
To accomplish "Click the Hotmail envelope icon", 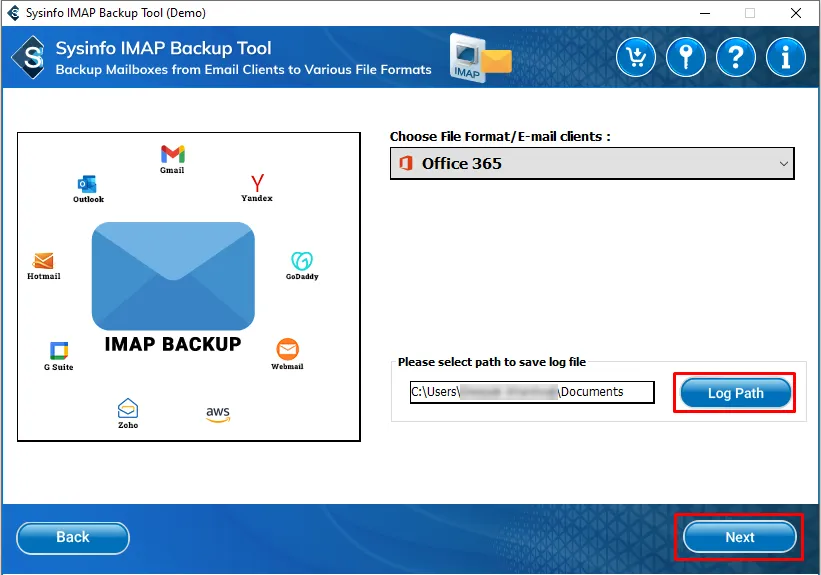I will 43,261.
